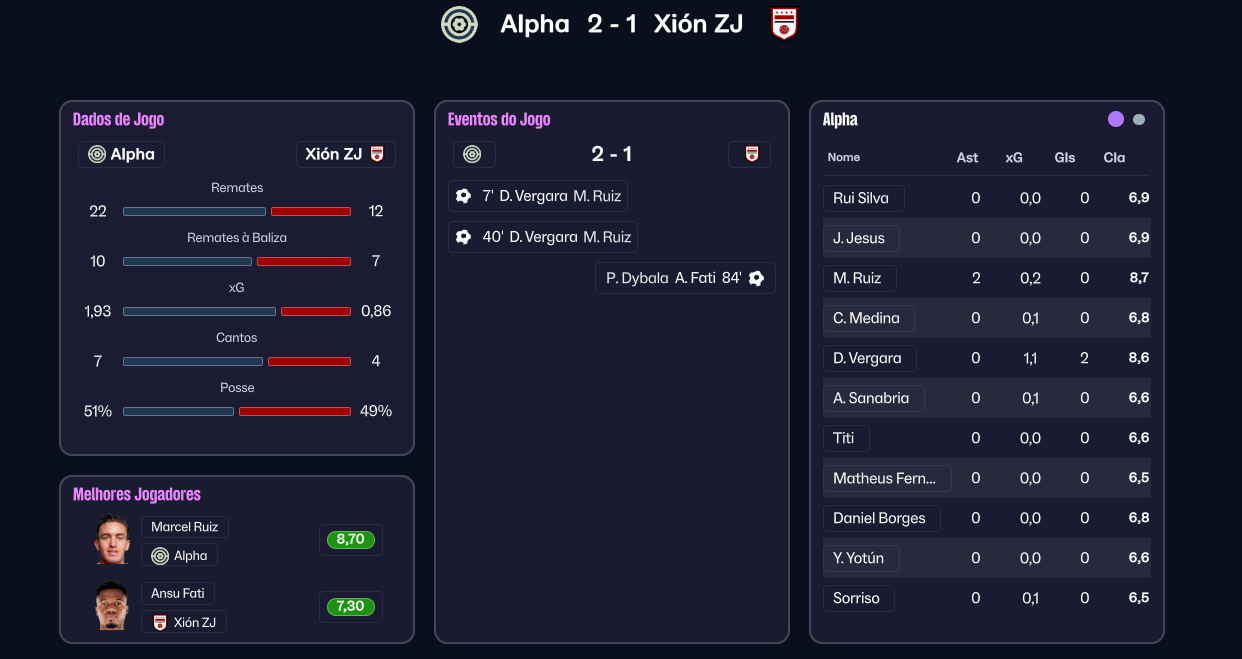1242x659 pixels.
Task: Click the Alpha crest in the header
Action: [459, 24]
